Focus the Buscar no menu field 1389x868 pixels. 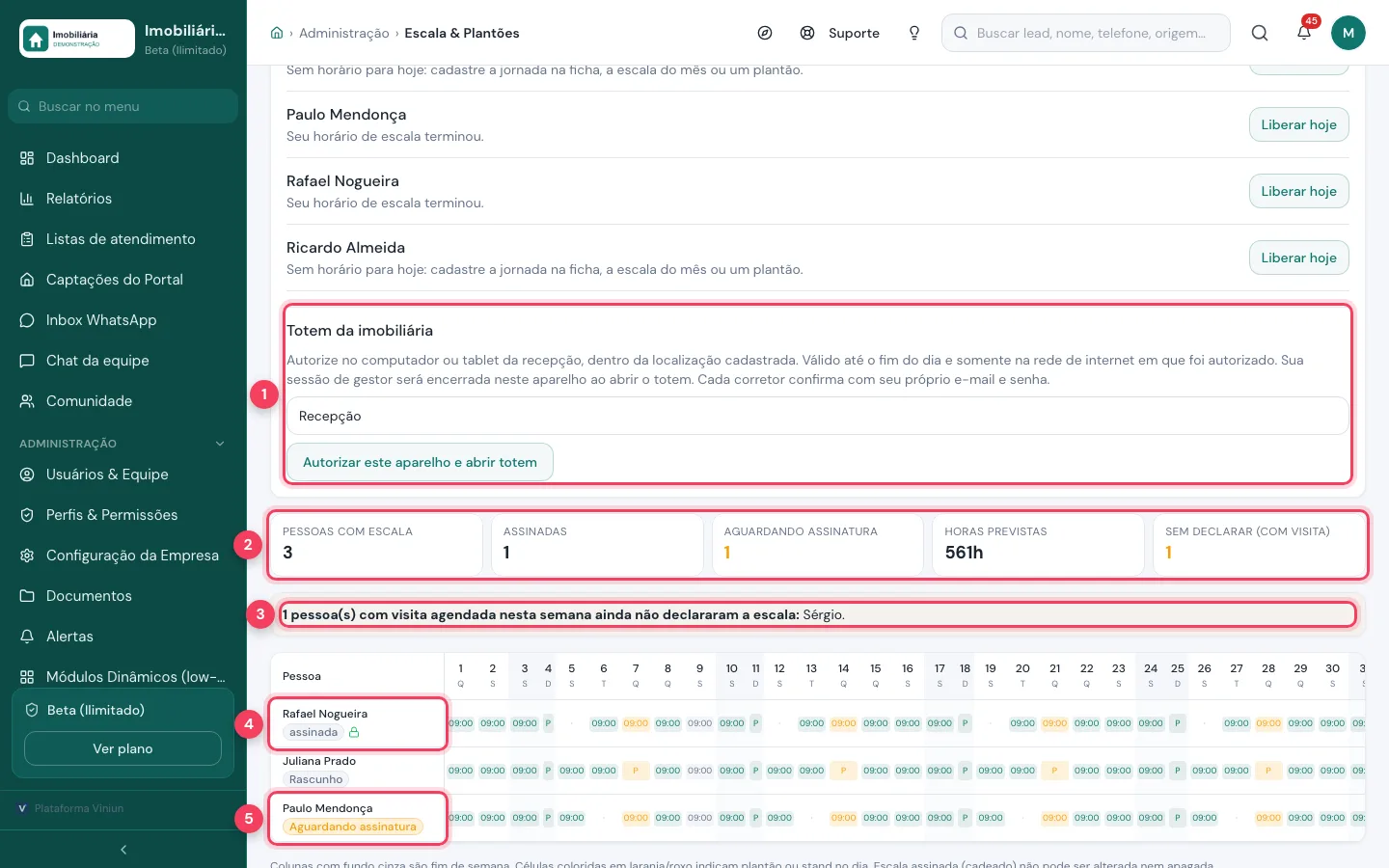pyautogui.click(x=123, y=106)
